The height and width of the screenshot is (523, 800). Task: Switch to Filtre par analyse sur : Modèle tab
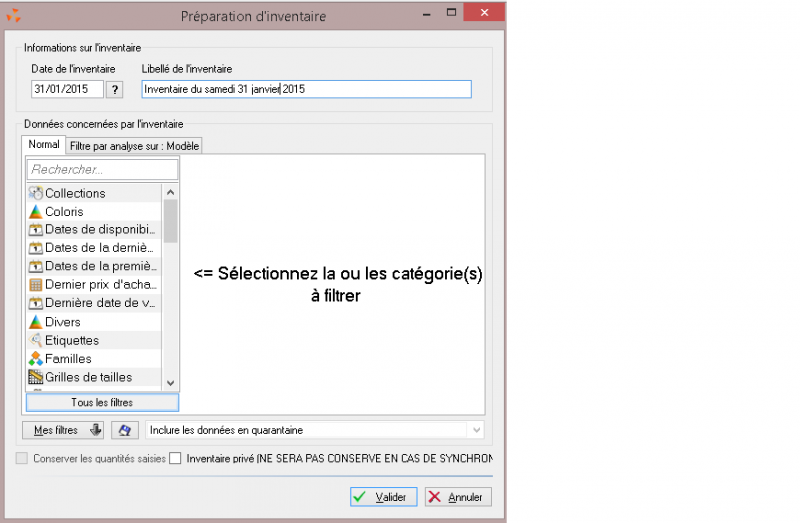(134, 146)
